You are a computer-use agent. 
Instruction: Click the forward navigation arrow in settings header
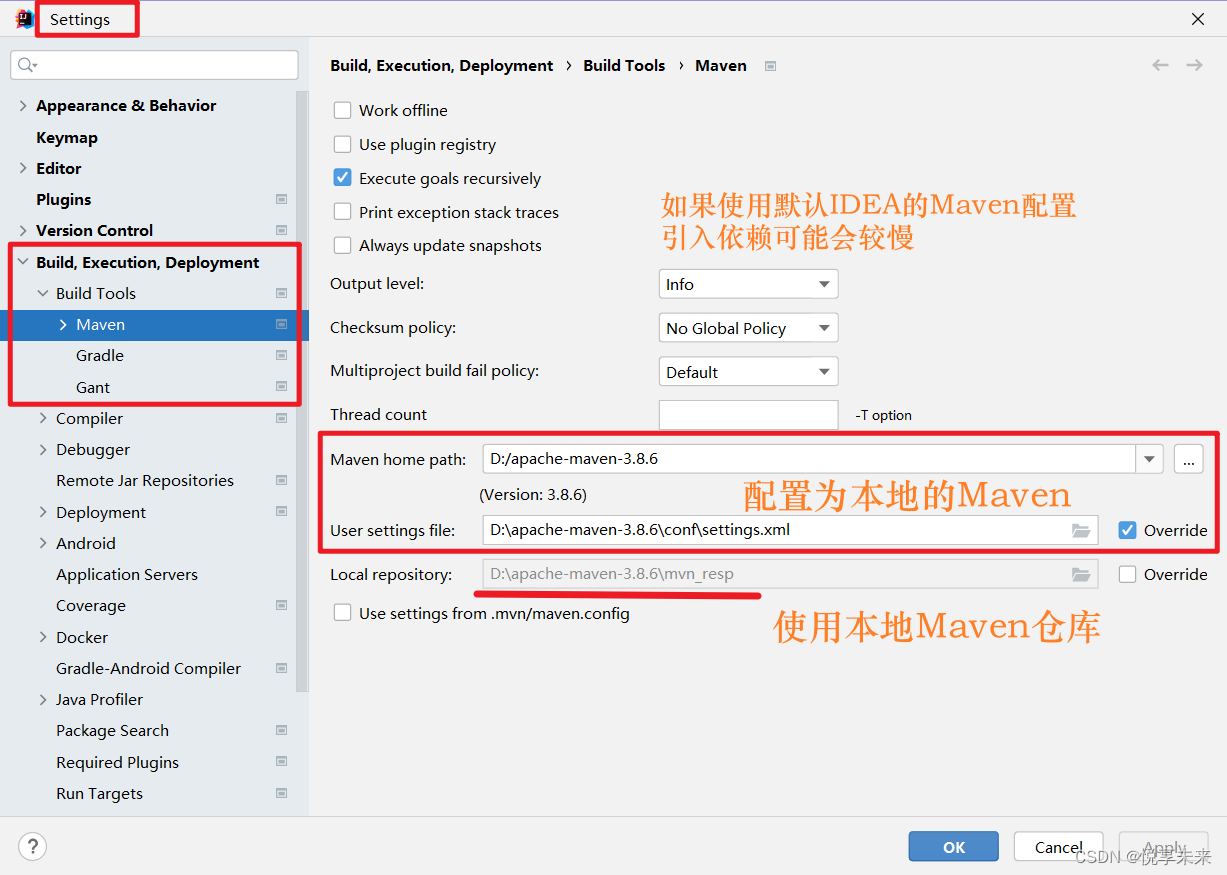click(x=1194, y=65)
